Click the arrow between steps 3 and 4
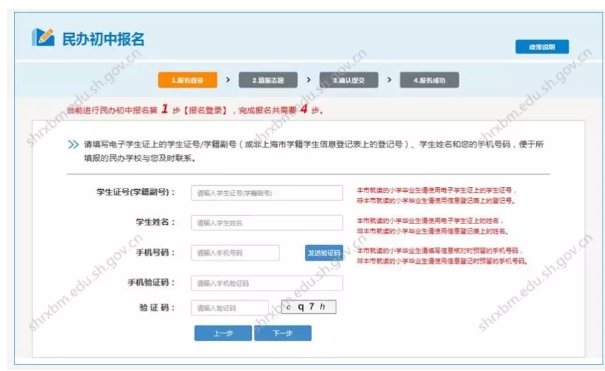This screenshot has height=371, width=605. pos(389,79)
